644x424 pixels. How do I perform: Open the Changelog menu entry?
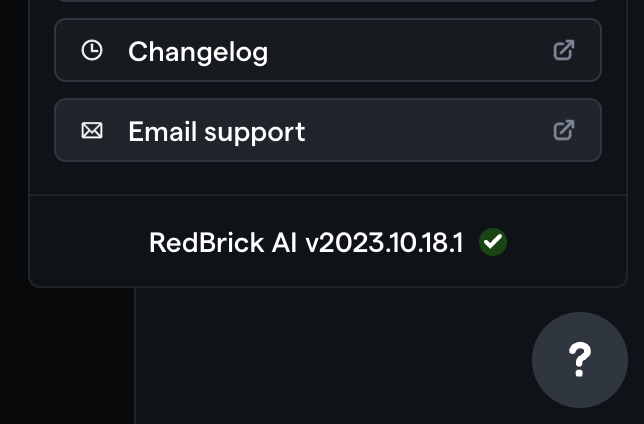(x=328, y=50)
